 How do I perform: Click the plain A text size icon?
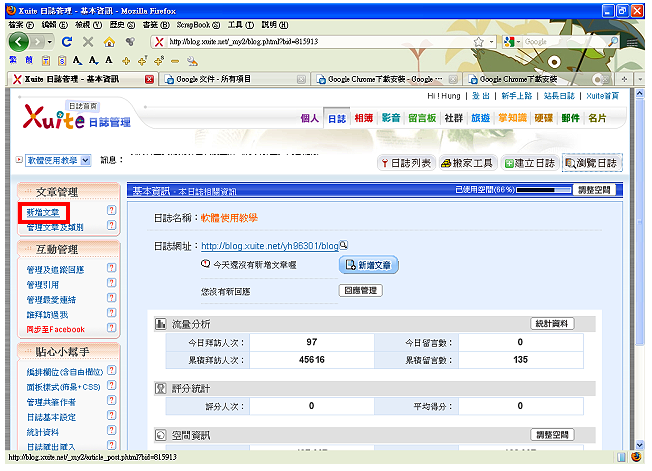point(109,60)
